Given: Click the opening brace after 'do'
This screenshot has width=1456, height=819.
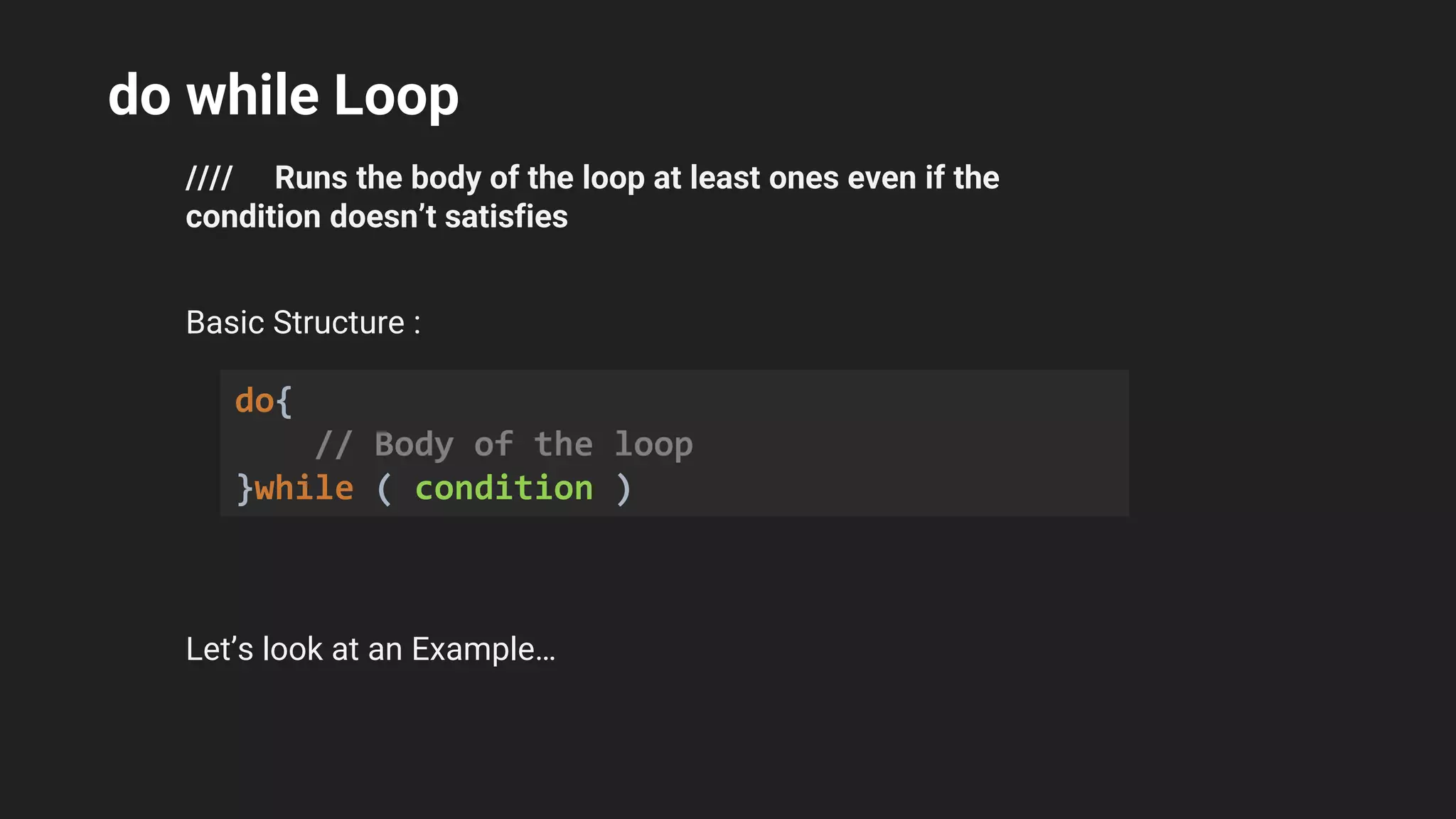Looking at the screenshot, I should (x=284, y=402).
